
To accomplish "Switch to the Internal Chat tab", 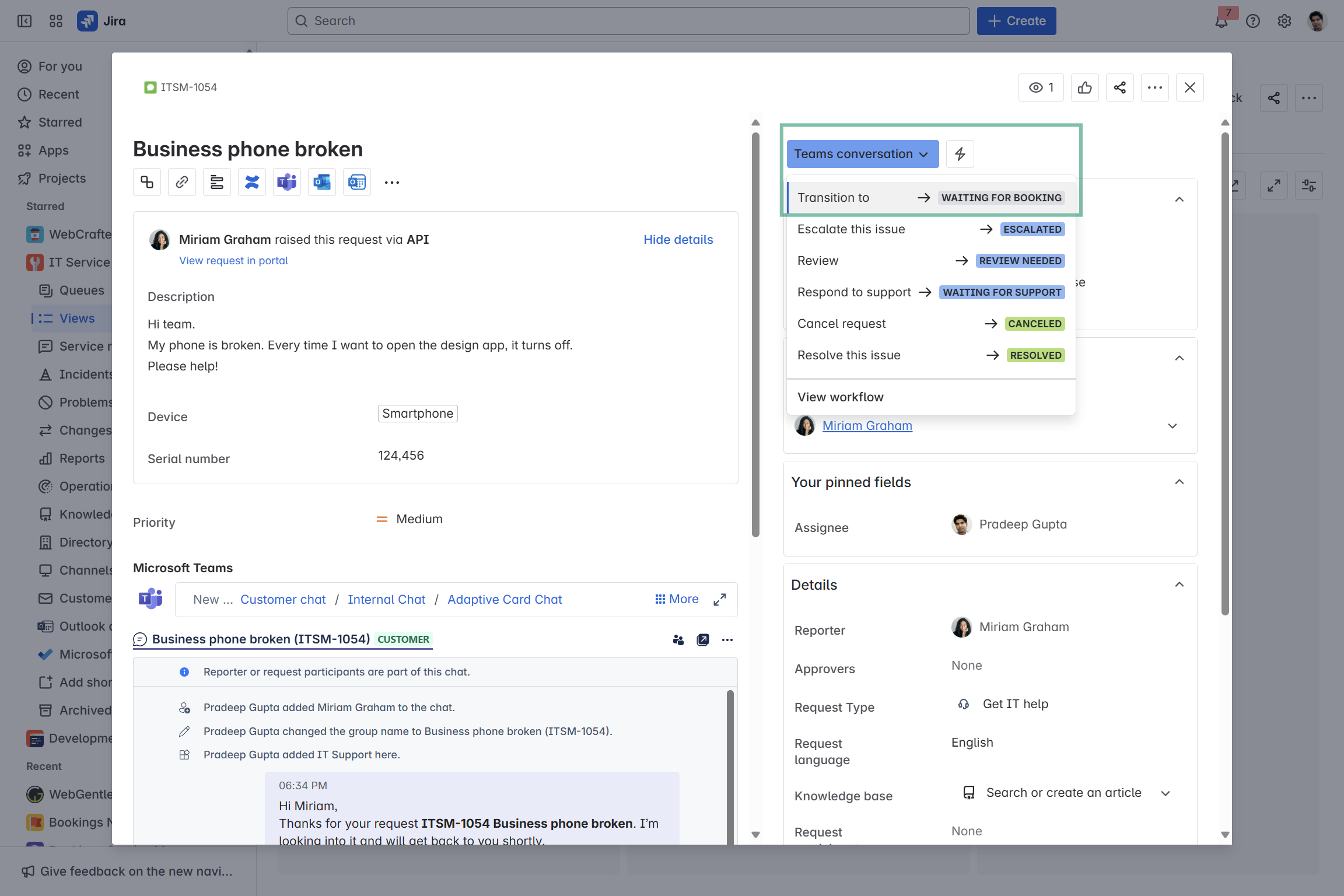I will coord(386,600).
